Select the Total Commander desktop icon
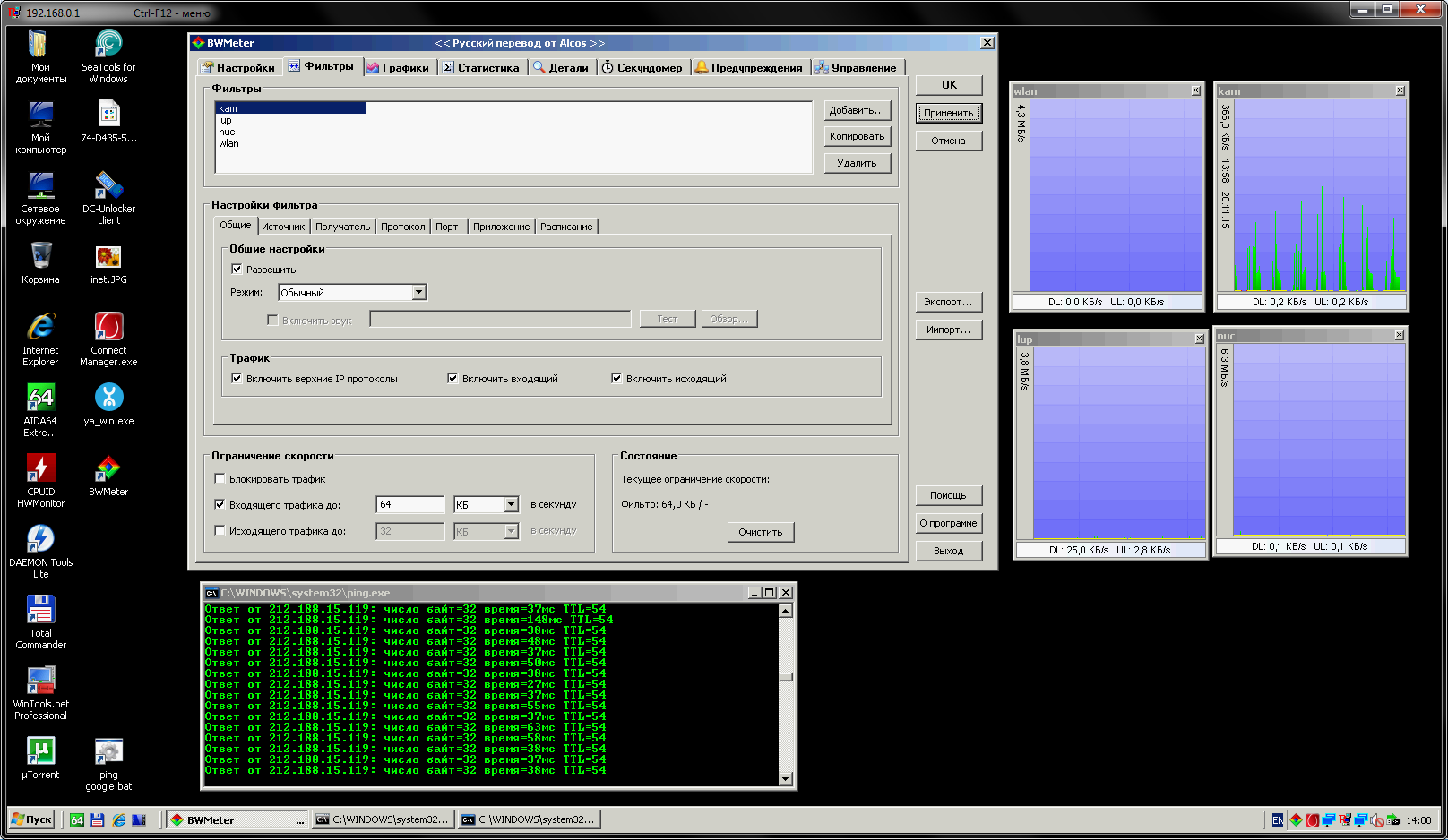Screen dimensions: 1448x840 click(40, 610)
